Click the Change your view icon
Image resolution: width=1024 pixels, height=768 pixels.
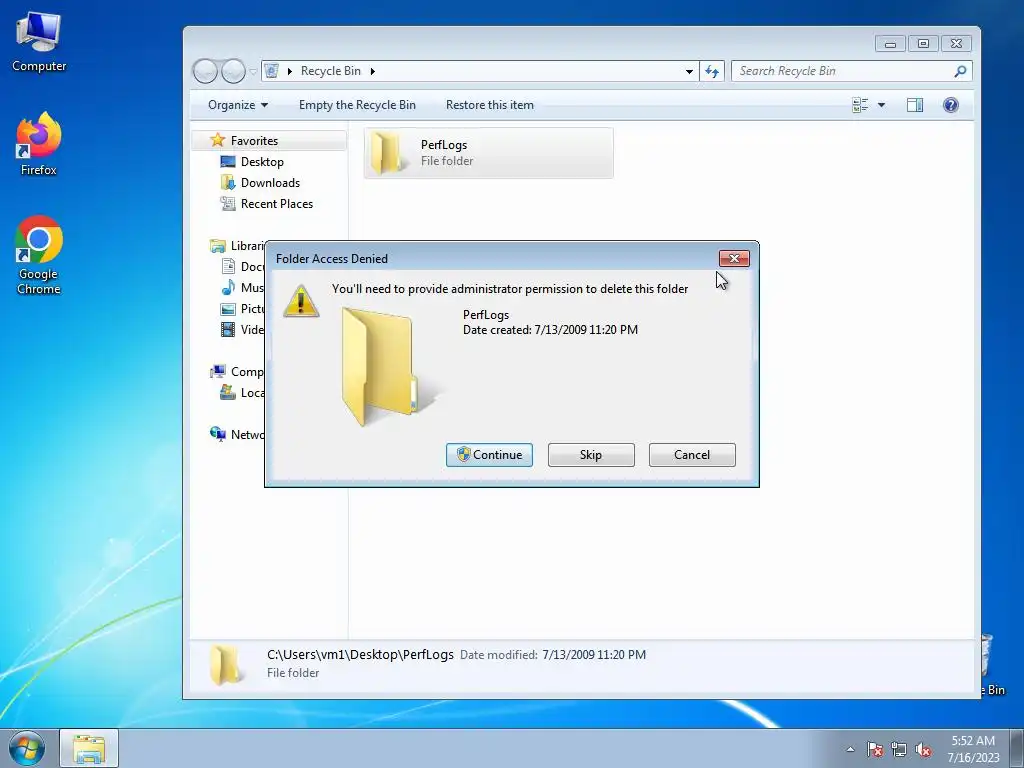tap(860, 105)
